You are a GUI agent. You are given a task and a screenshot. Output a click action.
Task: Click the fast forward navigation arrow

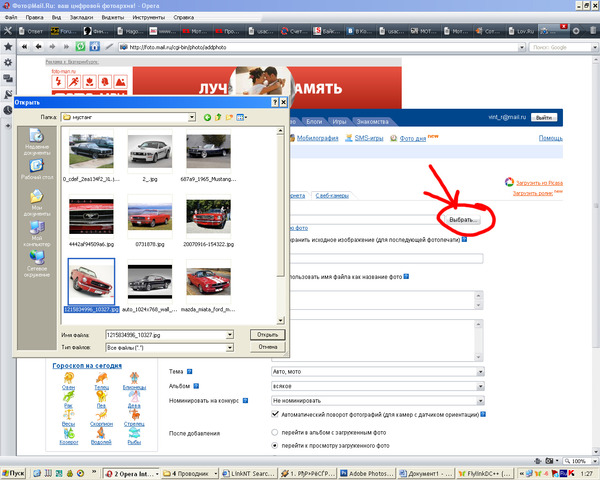coord(66,47)
